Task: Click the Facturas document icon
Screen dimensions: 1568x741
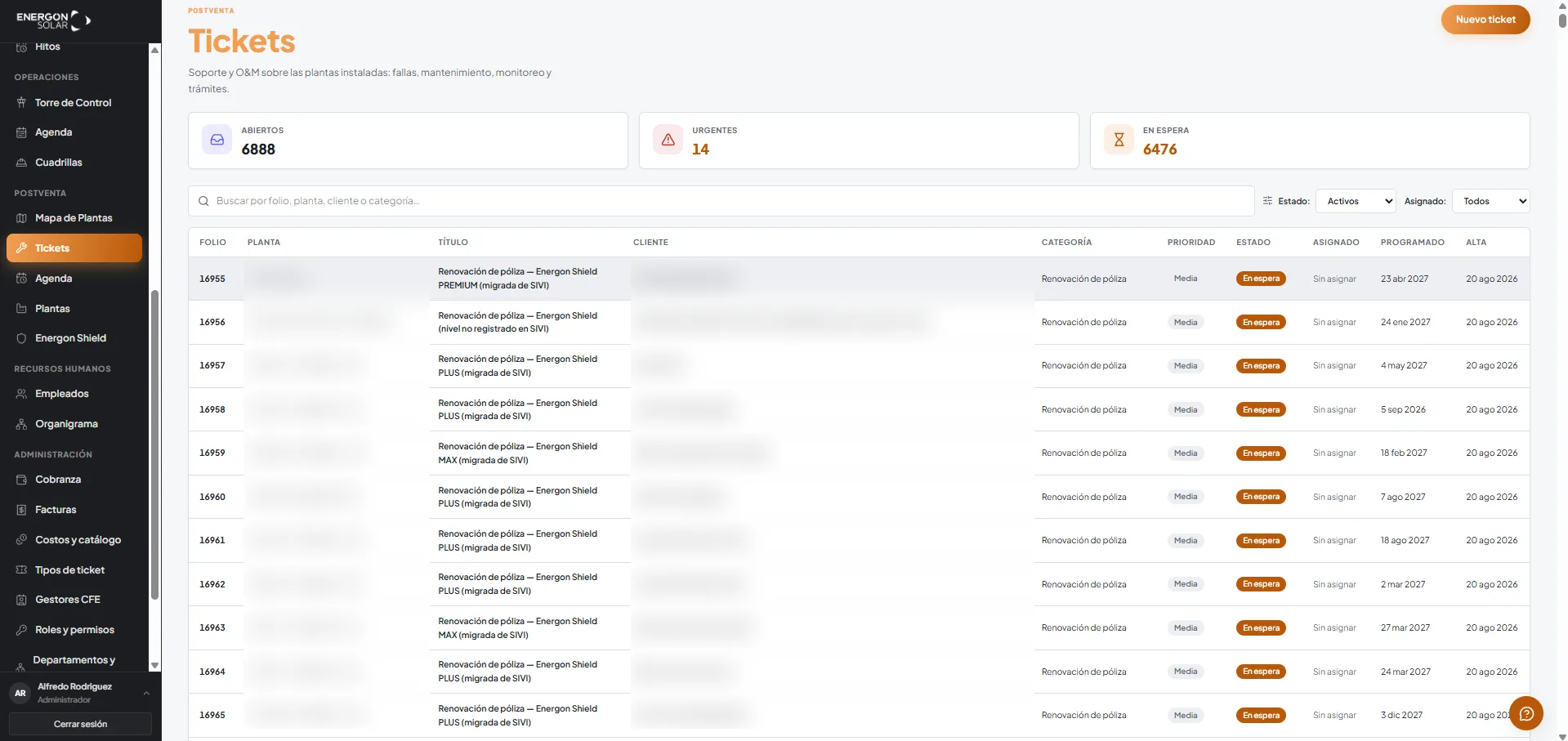Action: pyautogui.click(x=21, y=510)
